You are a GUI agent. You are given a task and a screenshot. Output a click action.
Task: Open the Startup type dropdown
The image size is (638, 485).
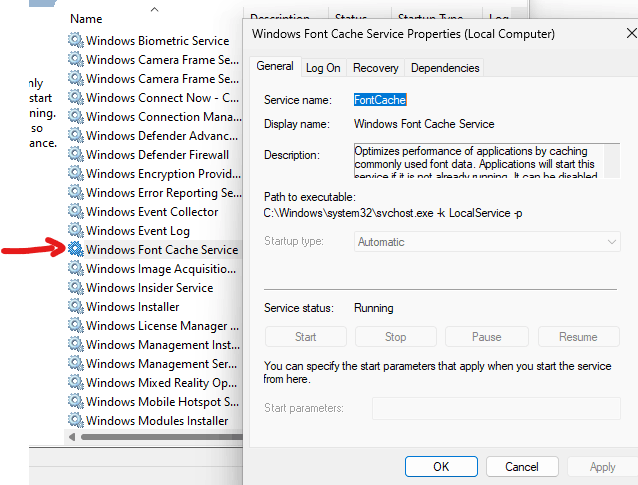pyautogui.click(x=487, y=242)
